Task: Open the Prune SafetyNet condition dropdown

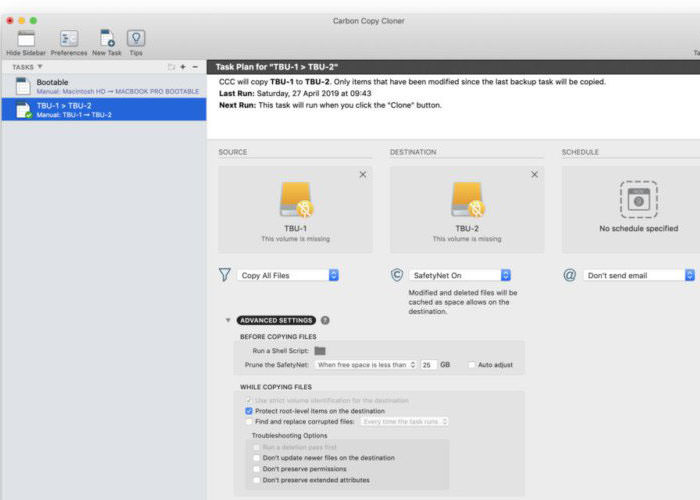Action: click(365, 365)
